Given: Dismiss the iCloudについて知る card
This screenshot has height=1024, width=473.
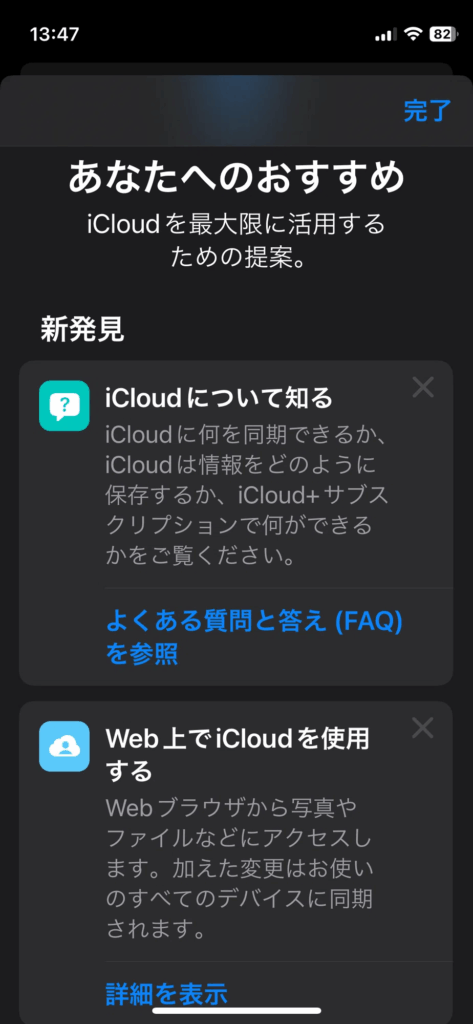Looking at the screenshot, I should pyautogui.click(x=423, y=388).
